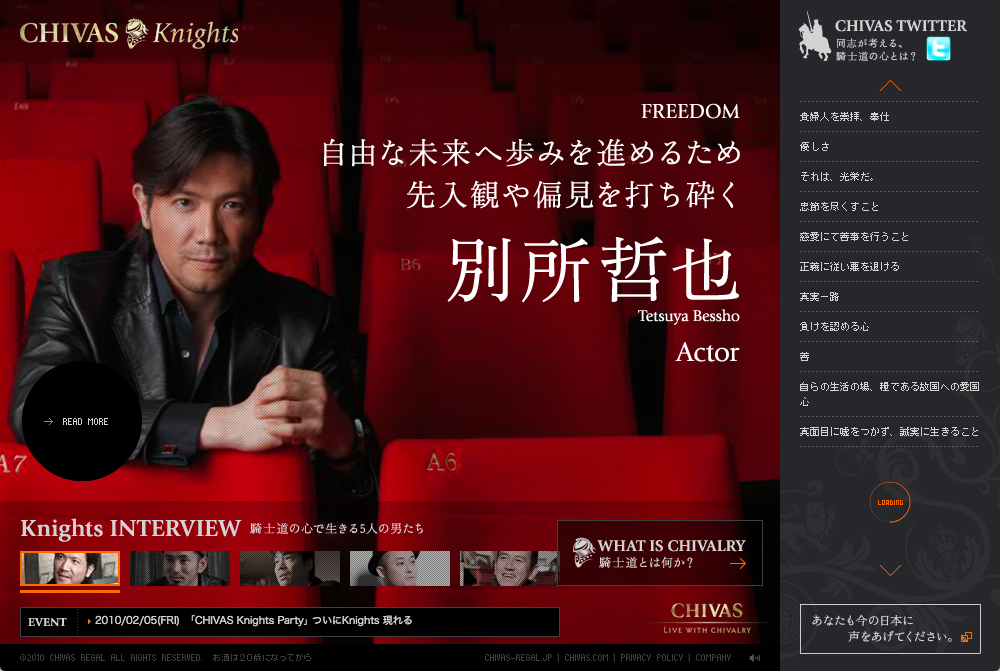Select the man with hat thumbnail
Screen dimensions: 1000x671
(400, 568)
